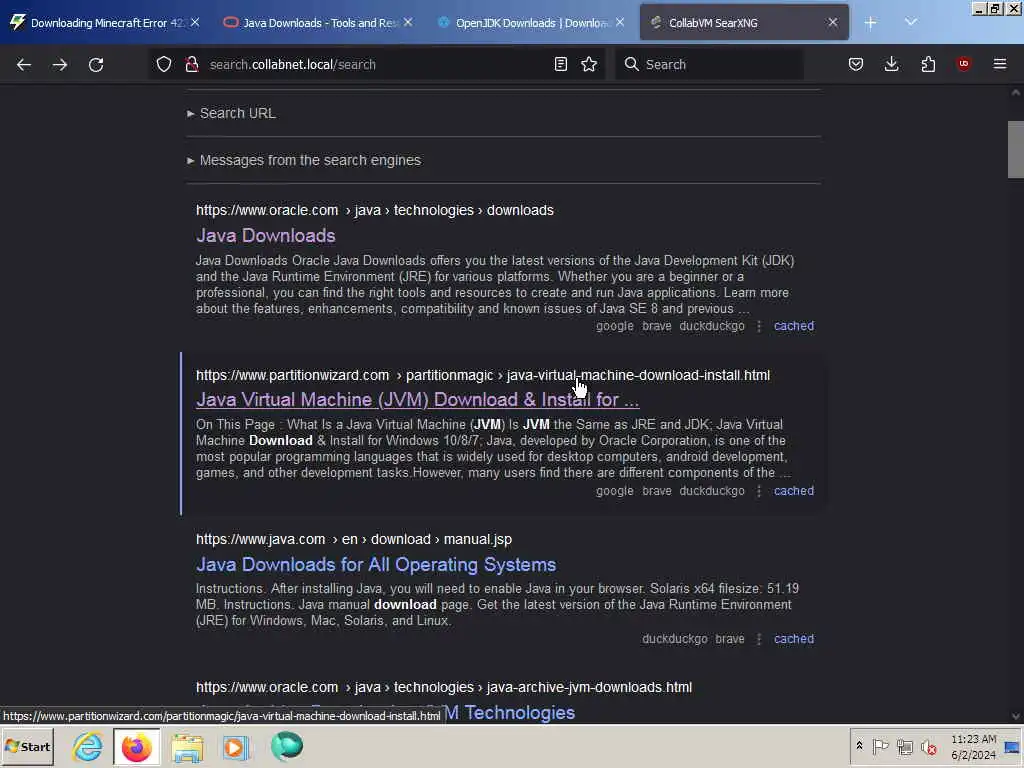
Task: Click the oracle.com java-archive-jvm-downloads URL
Action: tap(444, 688)
